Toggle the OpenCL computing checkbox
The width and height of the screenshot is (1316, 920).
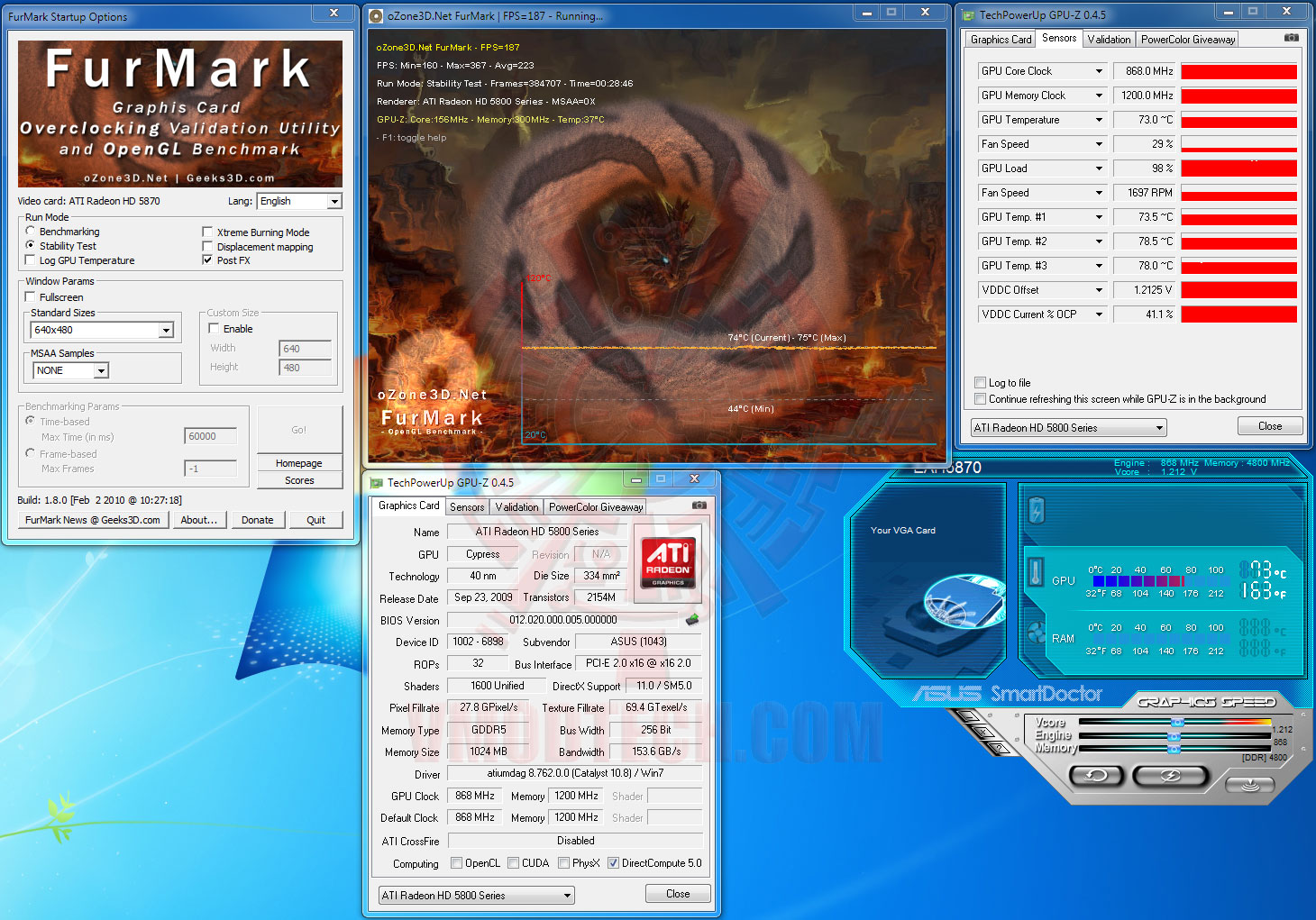pyautogui.click(x=456, y=863)
